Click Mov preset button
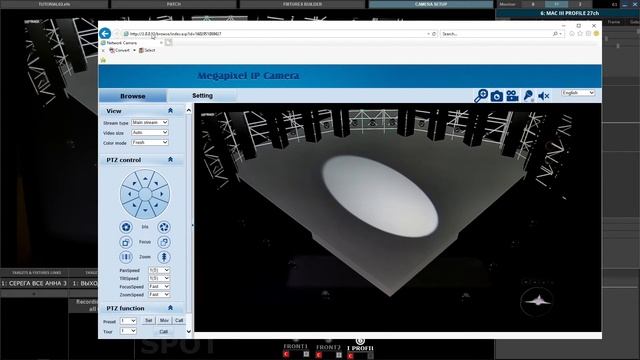The width and height of the screenshot is (640, 360). click(x=164, y=321)
